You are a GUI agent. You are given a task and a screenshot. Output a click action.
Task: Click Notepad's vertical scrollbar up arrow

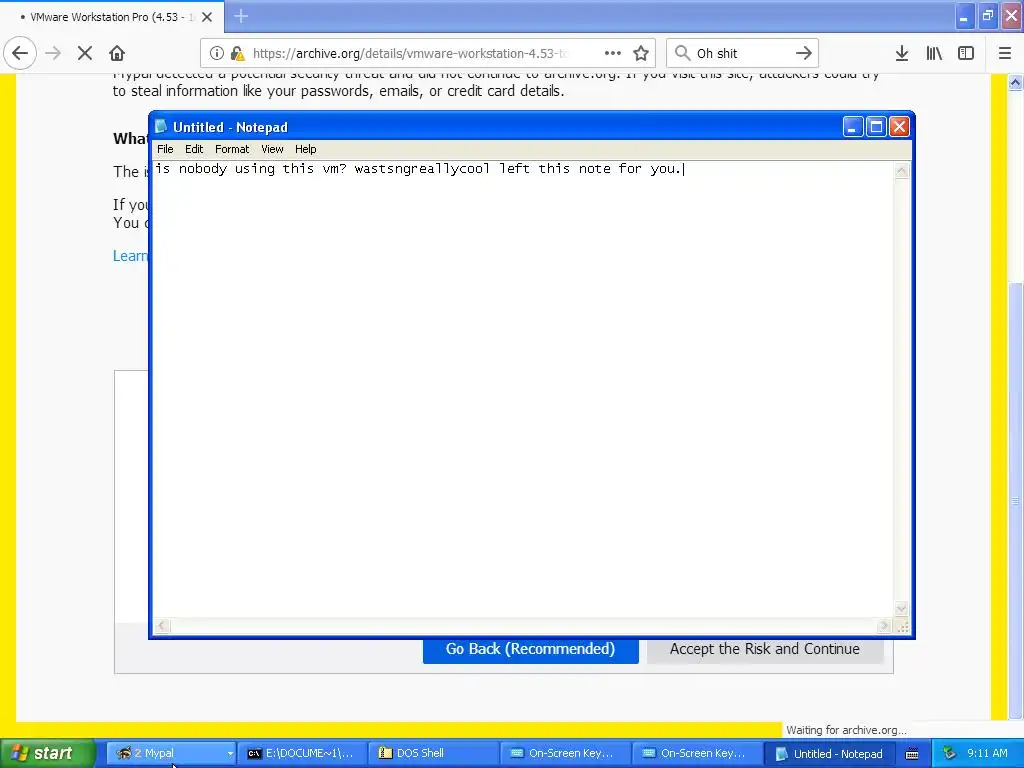[902, 171]
